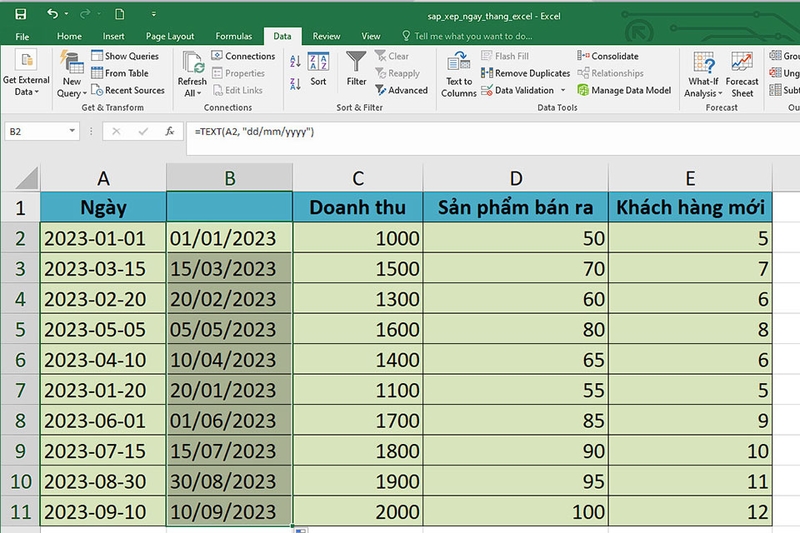
Task: Click the Properties ribbon item
Action: pyautogui.click(x=238, y=73)
